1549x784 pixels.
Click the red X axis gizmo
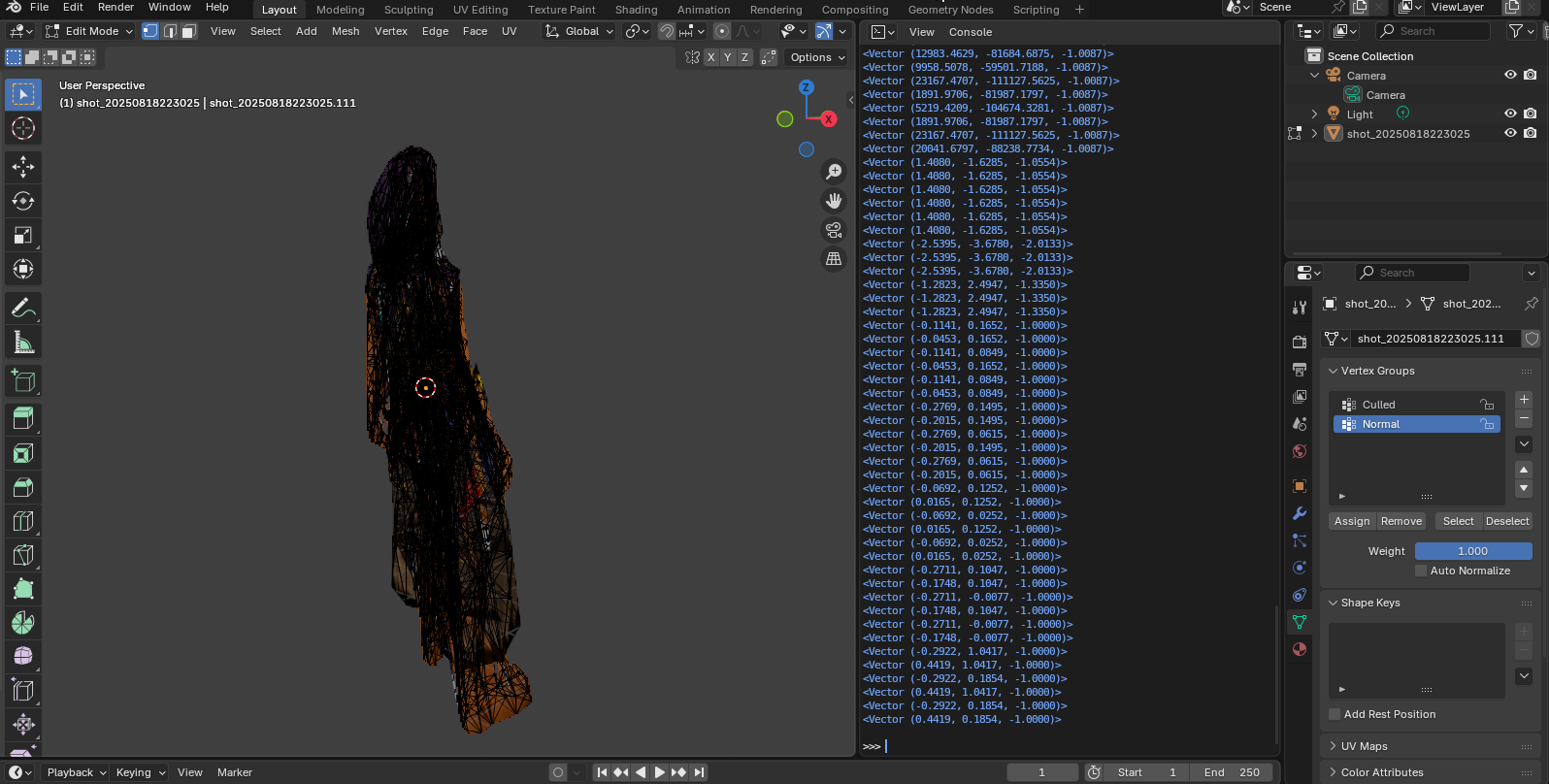pyautogui.click(x=828, y=119)
